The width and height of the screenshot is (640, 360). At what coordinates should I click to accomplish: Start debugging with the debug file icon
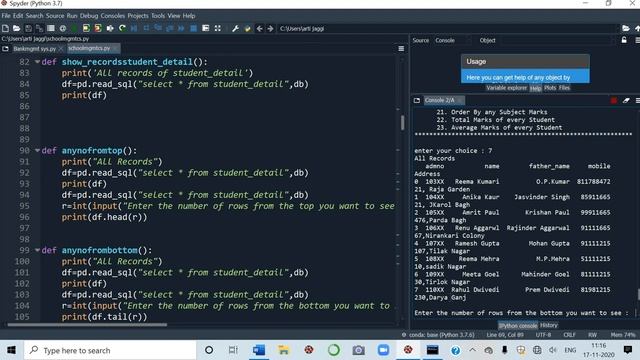click(134, 28)
